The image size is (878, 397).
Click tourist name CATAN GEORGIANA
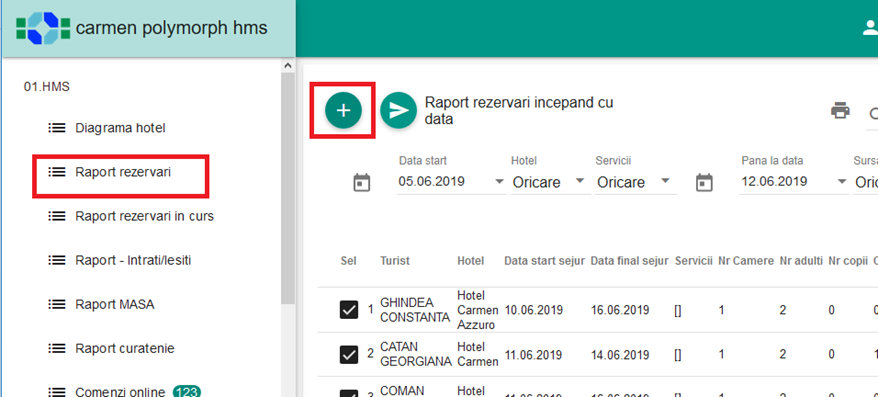coord(415,354)
